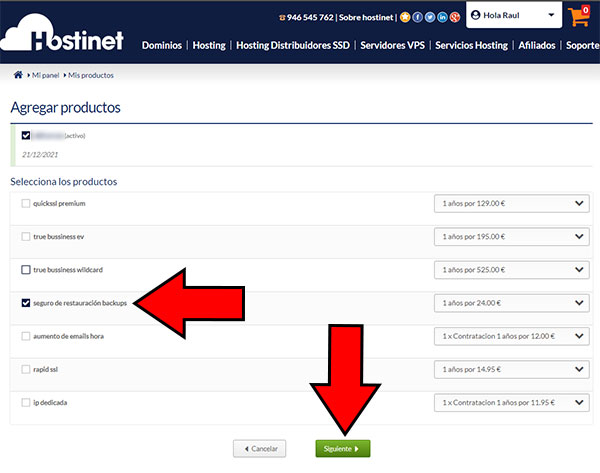Click the user avatar icon beside Hola Raul
Image resolution: width=600 pixels, height=473 pixels.
point(476,15)
